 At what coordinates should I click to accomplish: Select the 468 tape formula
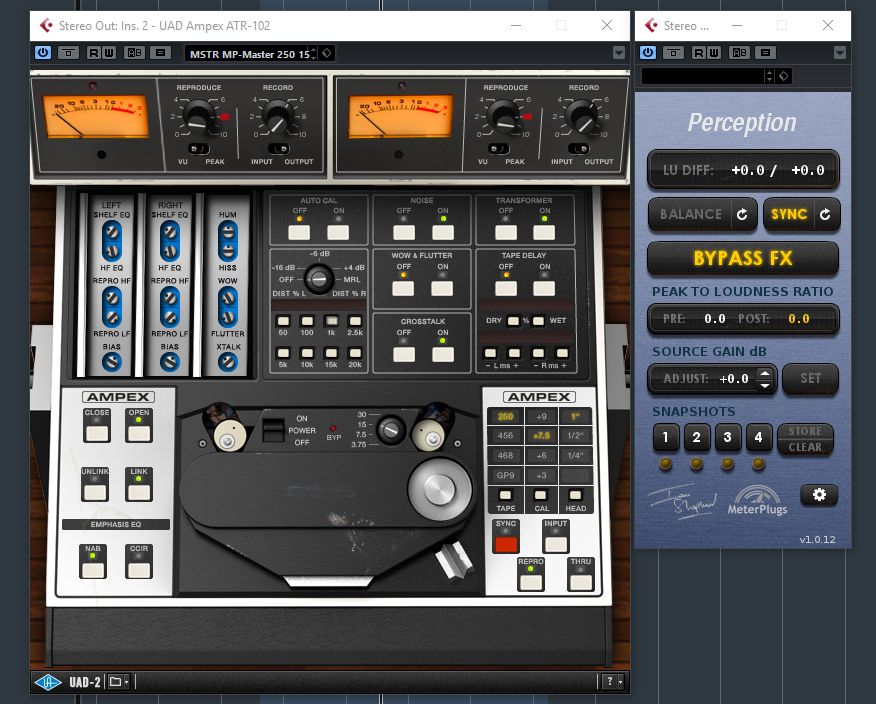(506, 455)
